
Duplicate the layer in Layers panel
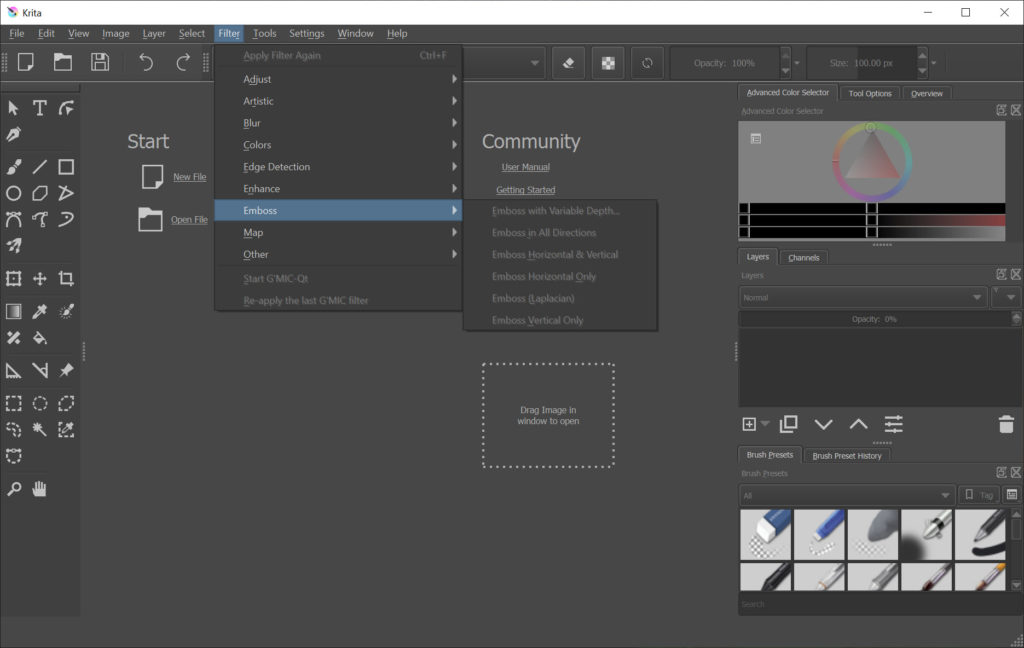point(788,424)
